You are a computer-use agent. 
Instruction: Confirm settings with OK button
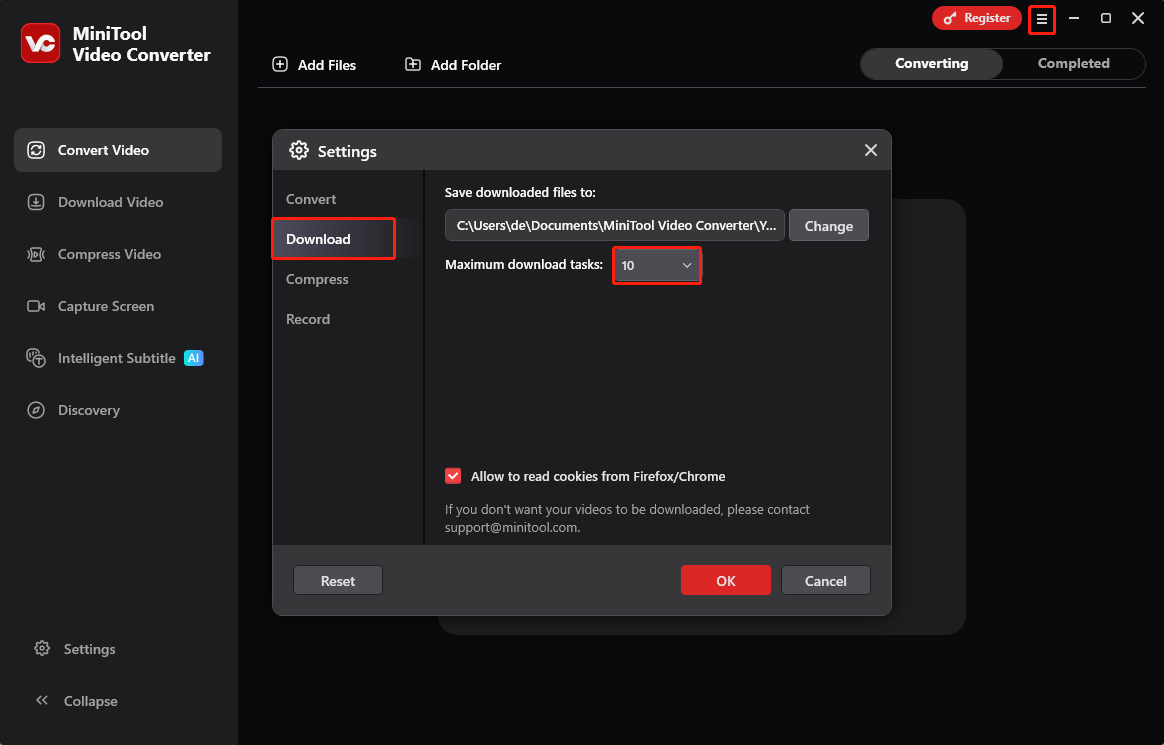click(725, 580)
